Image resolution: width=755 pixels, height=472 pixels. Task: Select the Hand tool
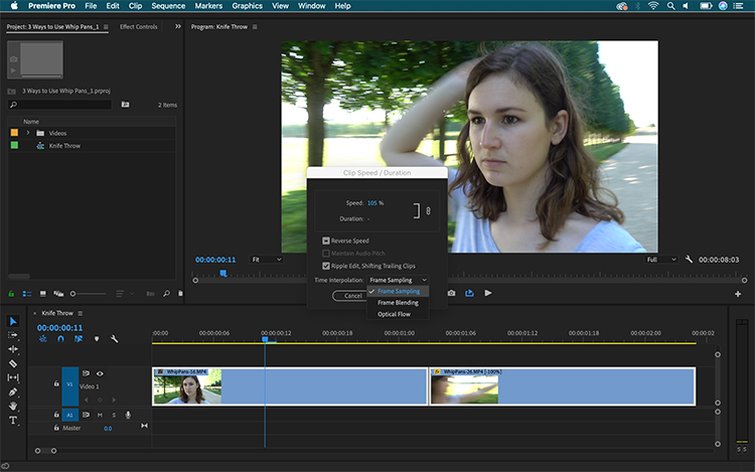14,406
